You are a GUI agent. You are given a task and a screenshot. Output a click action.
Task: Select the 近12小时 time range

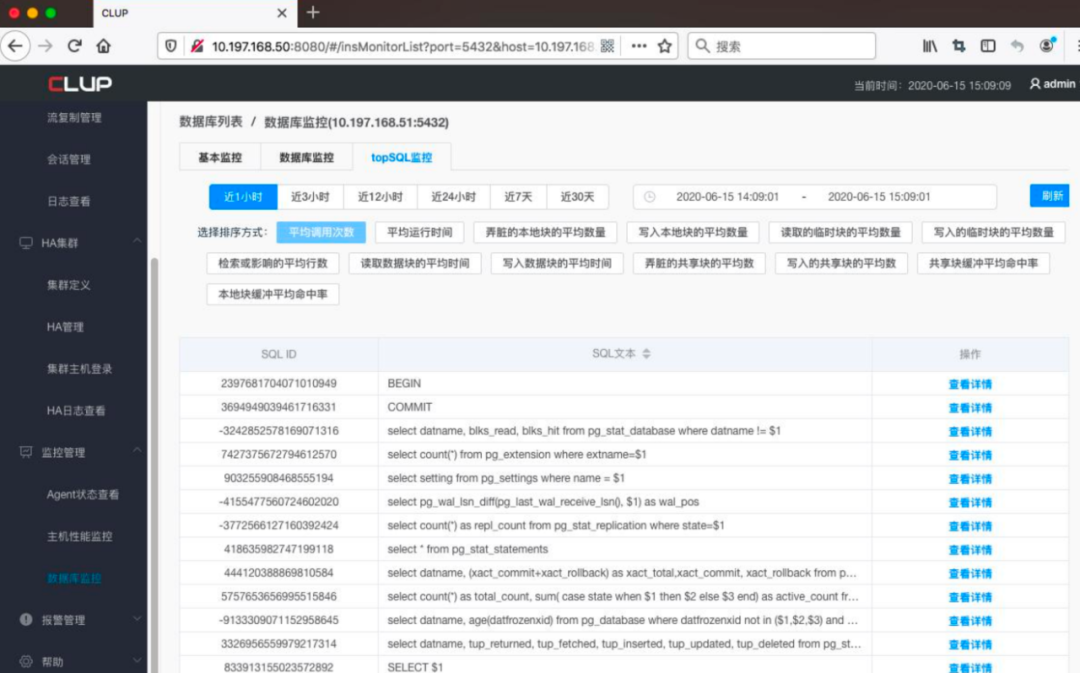click(380, 197)
